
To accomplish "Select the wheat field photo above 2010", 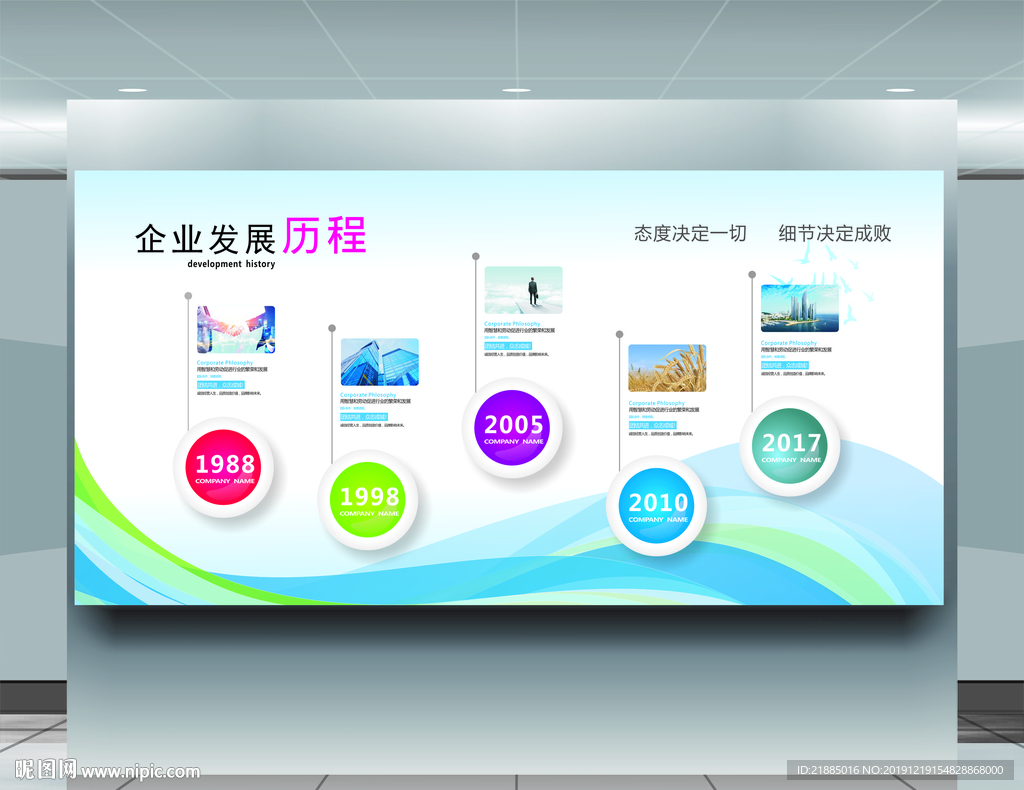I will pos(667,368).
